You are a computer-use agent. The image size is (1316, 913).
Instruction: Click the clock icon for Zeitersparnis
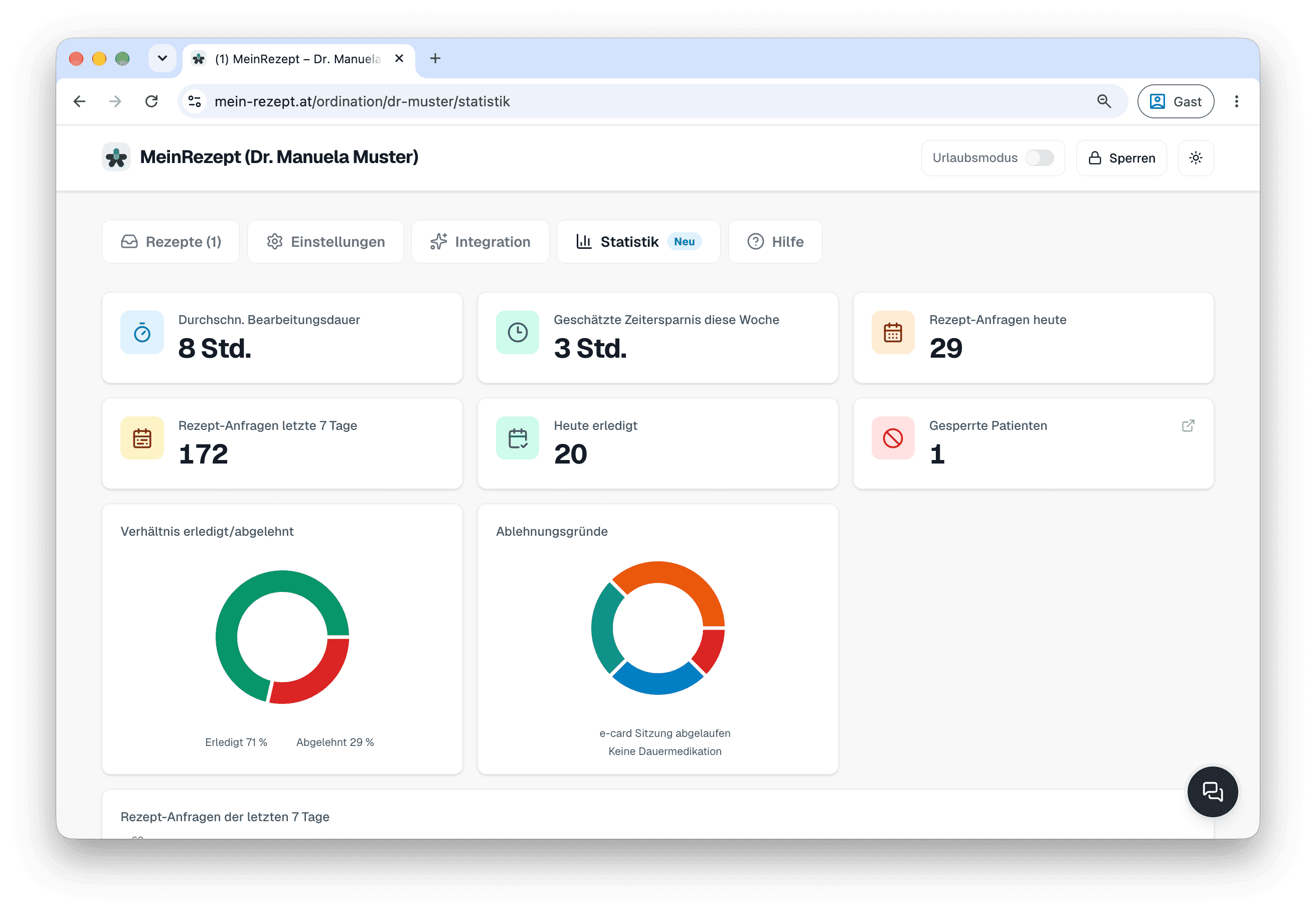click(517, 333)
